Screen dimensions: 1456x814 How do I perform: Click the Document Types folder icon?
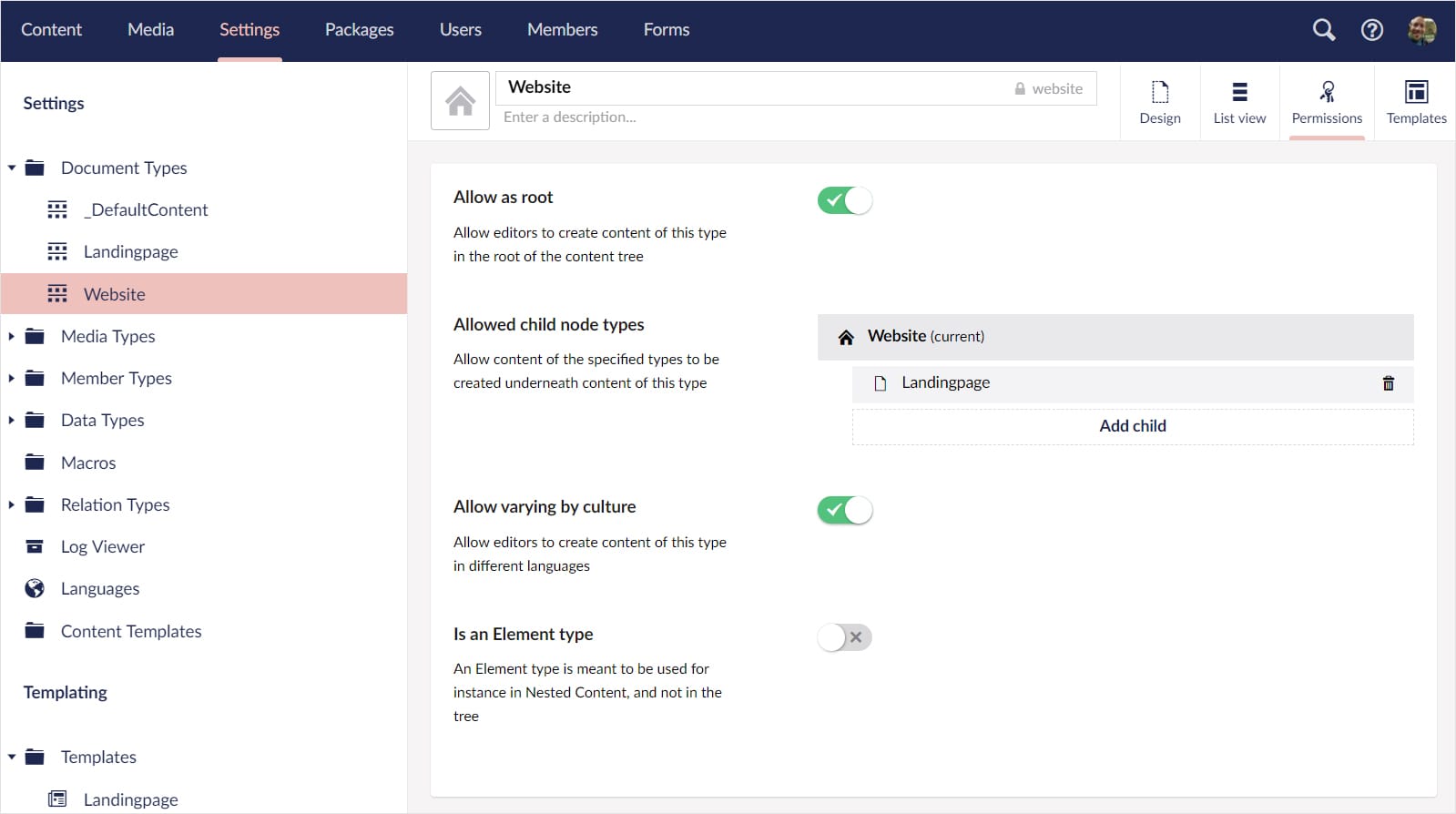35,168
